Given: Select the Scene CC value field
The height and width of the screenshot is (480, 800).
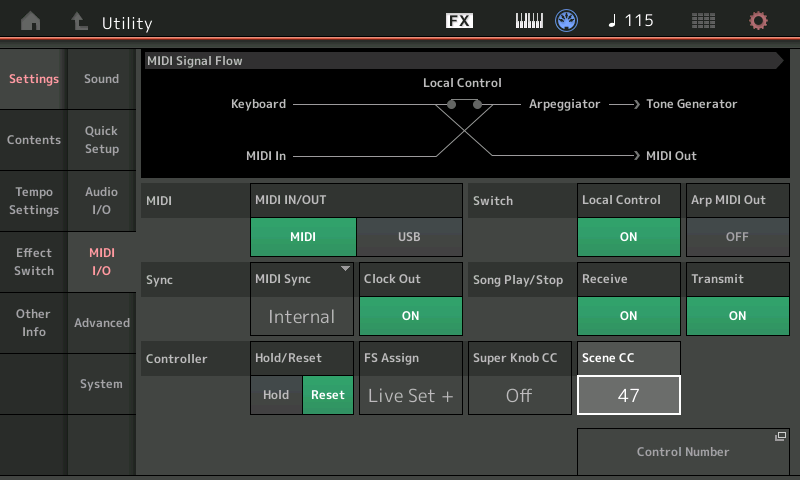Looking at the screenshot, I should [628, 395].
